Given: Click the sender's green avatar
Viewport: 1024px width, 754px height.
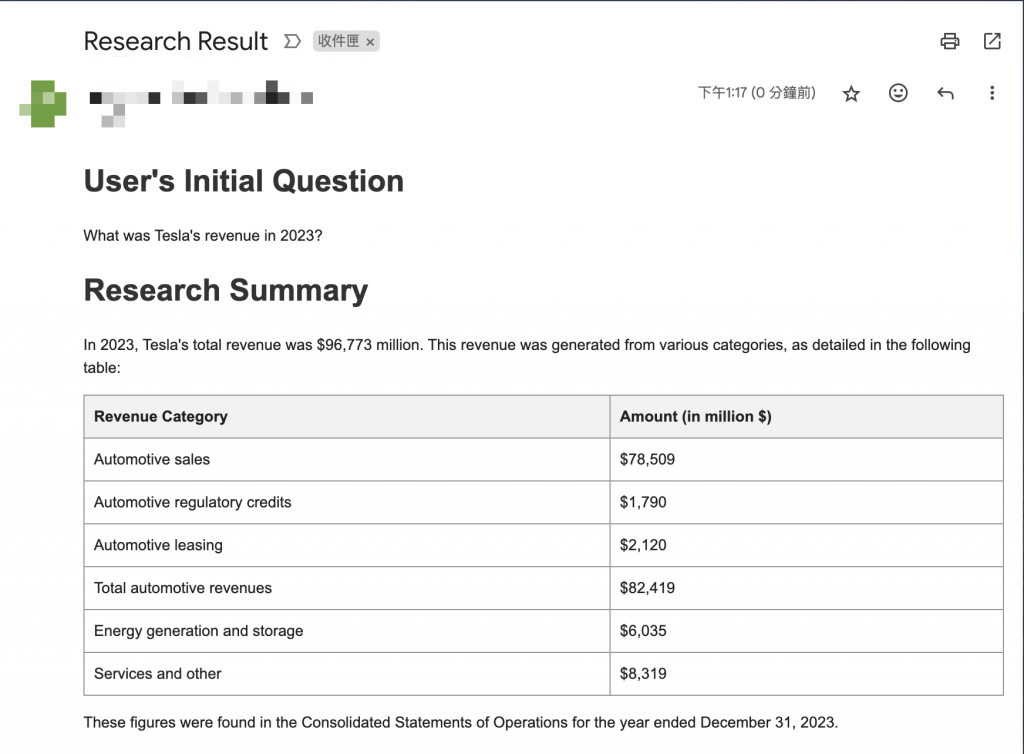Looking at the screenshot, I should coord(43,103).
